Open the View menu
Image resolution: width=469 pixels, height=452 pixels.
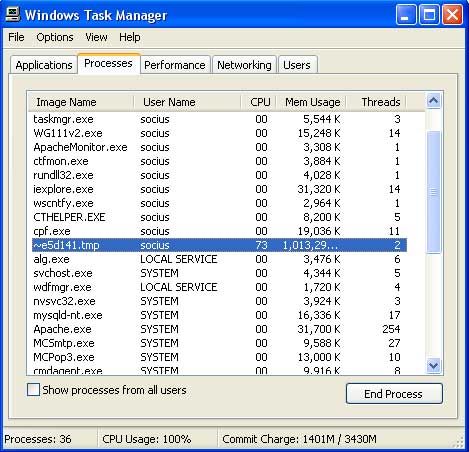click(x=96, y=37)
